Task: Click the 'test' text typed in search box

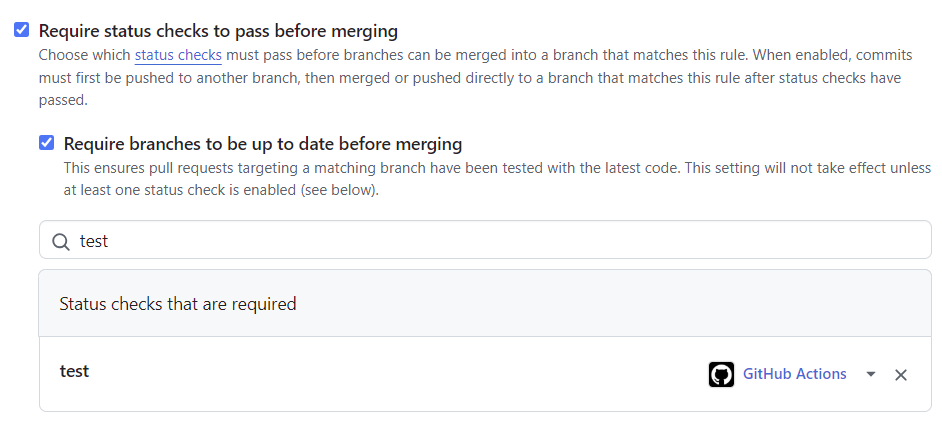Action: pos(94,241)
